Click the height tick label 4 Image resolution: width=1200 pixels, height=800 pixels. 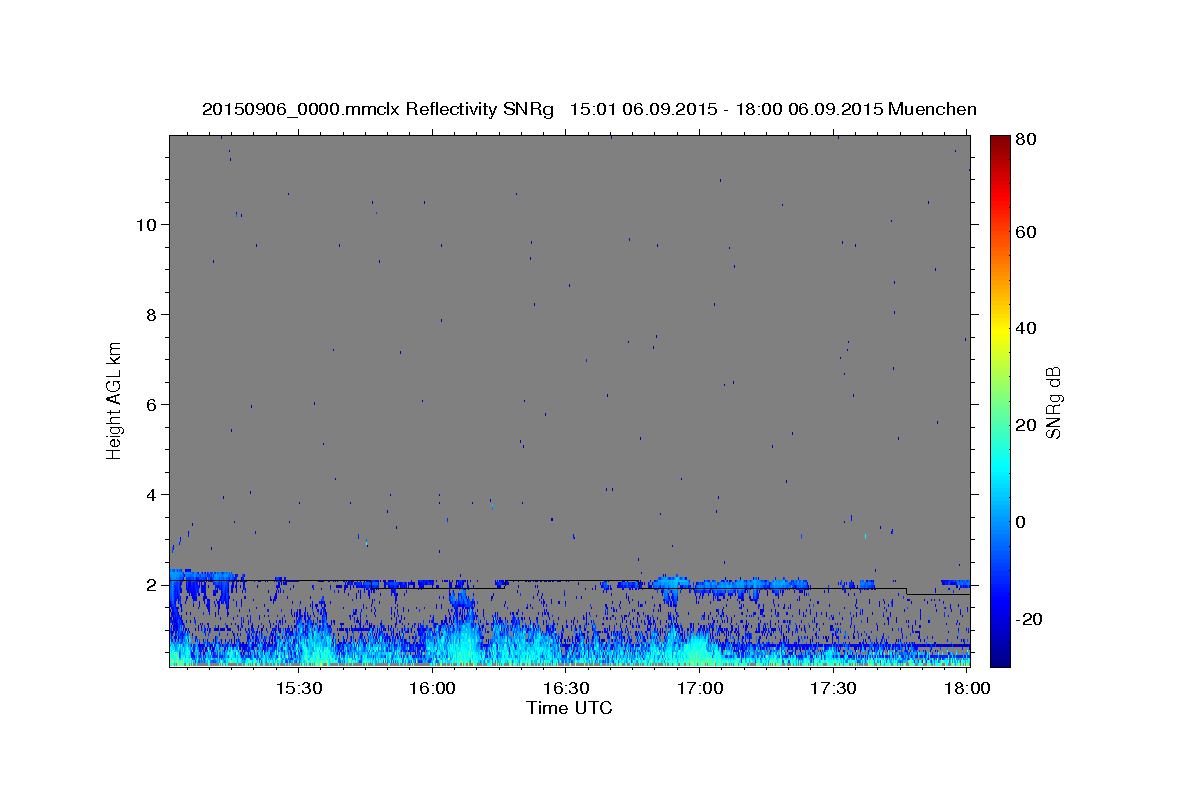[151, 494]
